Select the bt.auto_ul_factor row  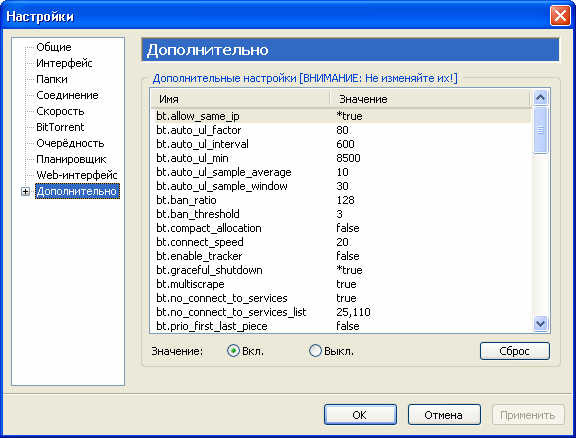pos(341,130)
